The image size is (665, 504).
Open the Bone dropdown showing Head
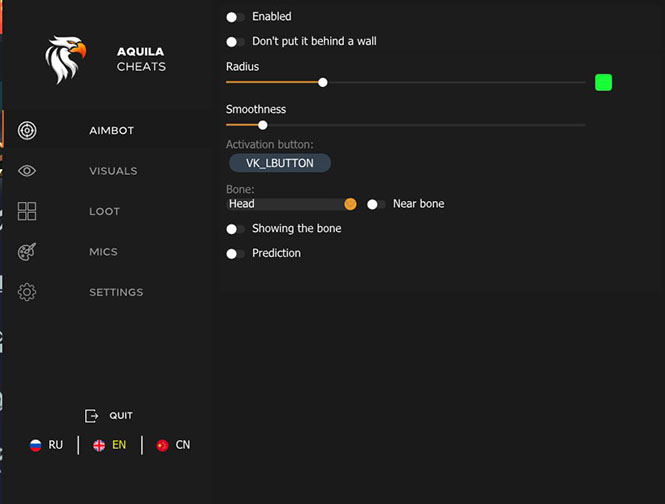coord(290,204)
